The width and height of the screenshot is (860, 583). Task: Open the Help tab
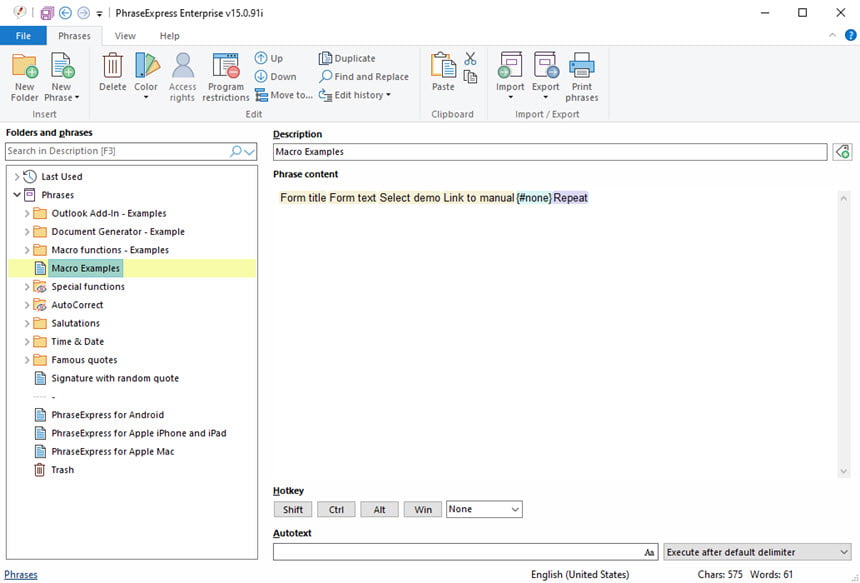(169, 36)
